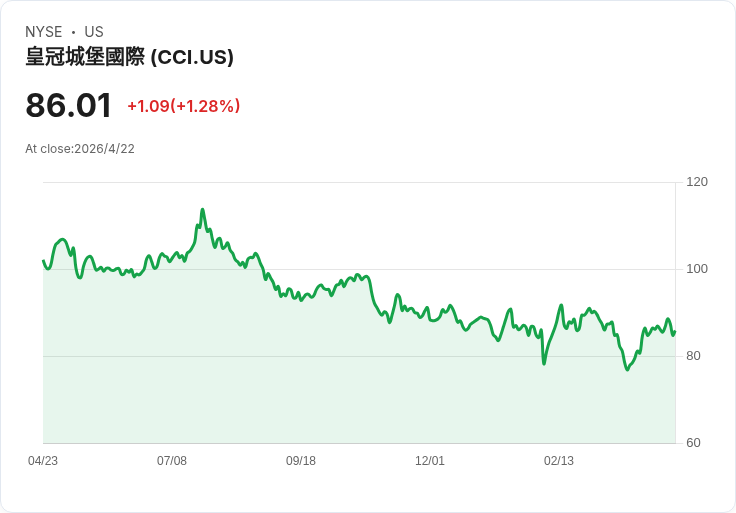Select the 12/01 date on x-axis
This screenshot has width=736, height=513.
[x=430, y=461]
